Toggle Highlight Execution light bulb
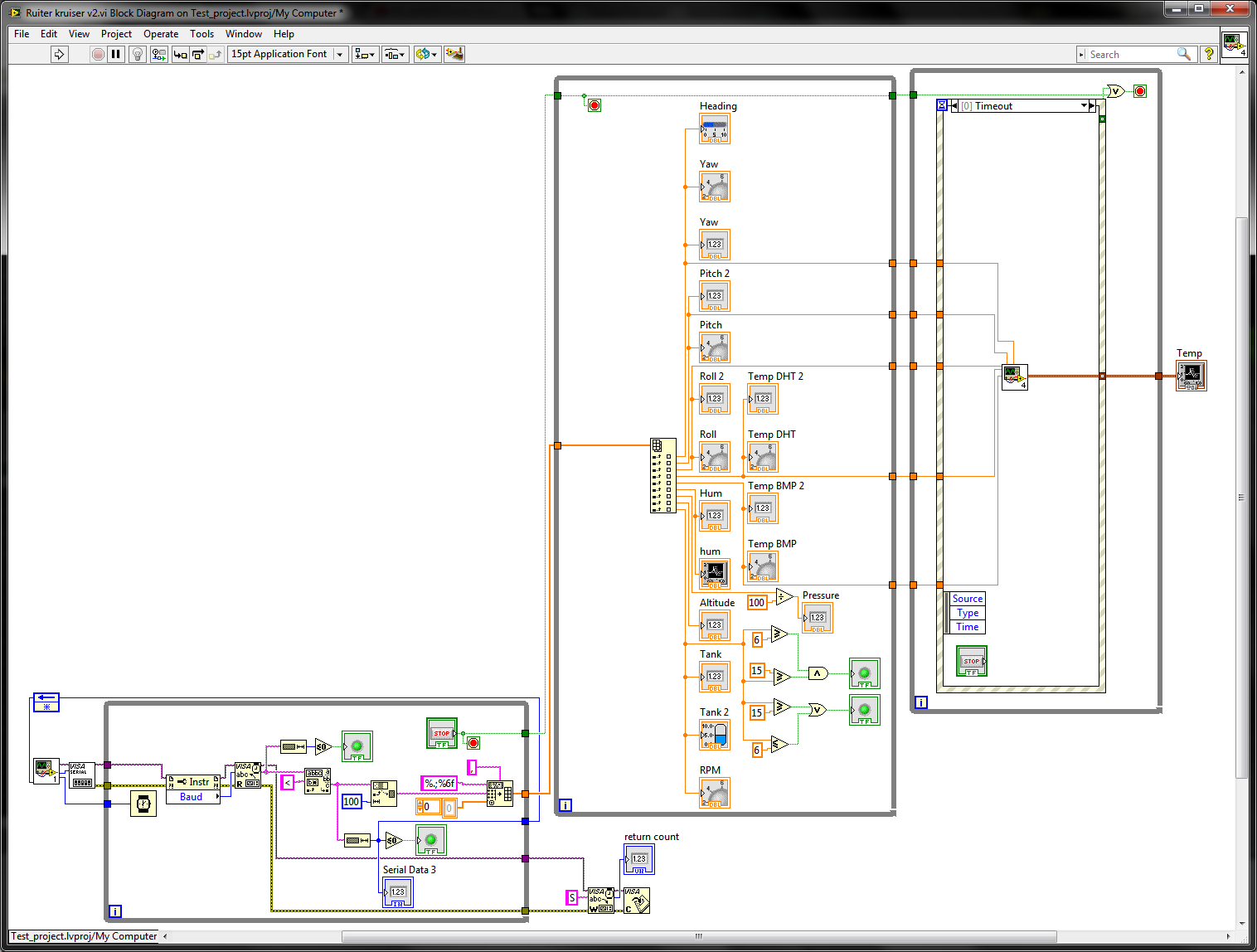Viewport: 1257px width, 952px height. click(x=138, y=54)
